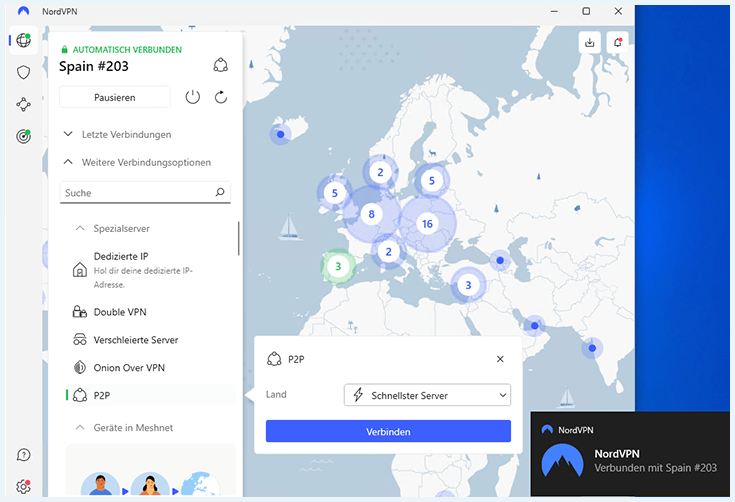The height and width of the screenshot is (502, 735).
Task: Click the Iceland server dot on map
Action: click(281, 135)
